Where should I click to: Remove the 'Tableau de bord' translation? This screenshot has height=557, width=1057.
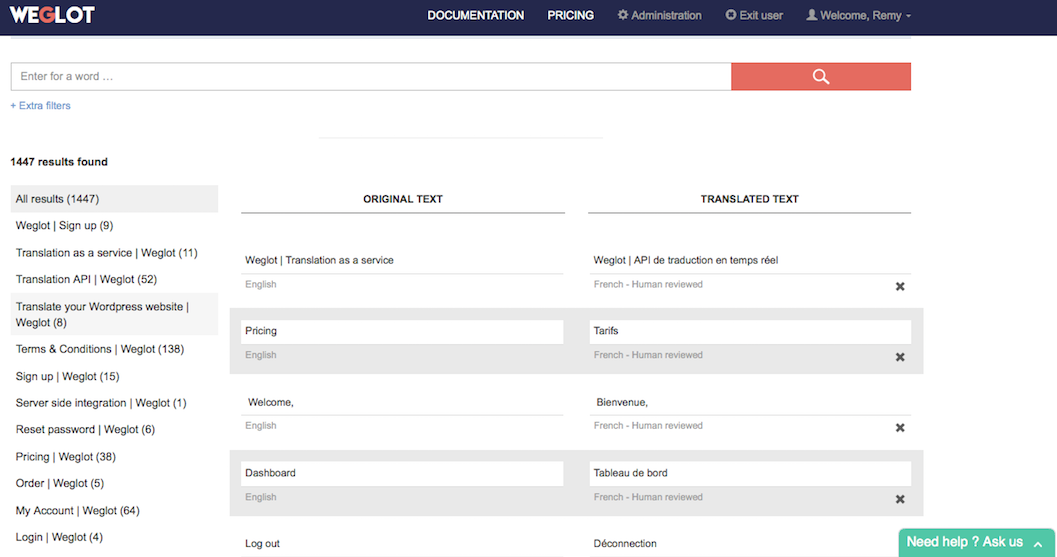899,500
